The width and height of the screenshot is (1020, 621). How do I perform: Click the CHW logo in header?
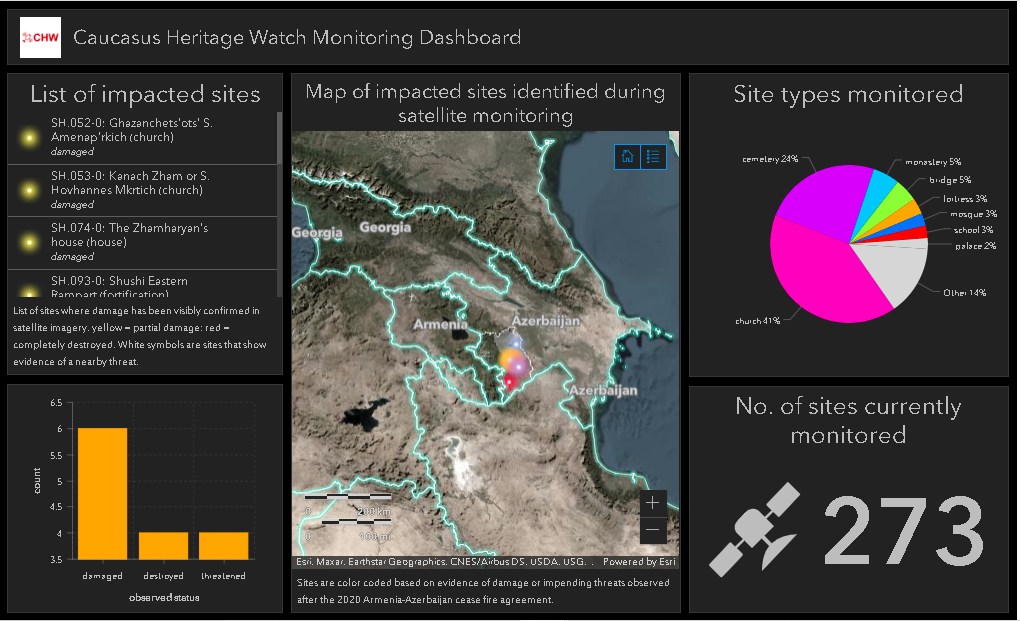(x=41, y=38)
